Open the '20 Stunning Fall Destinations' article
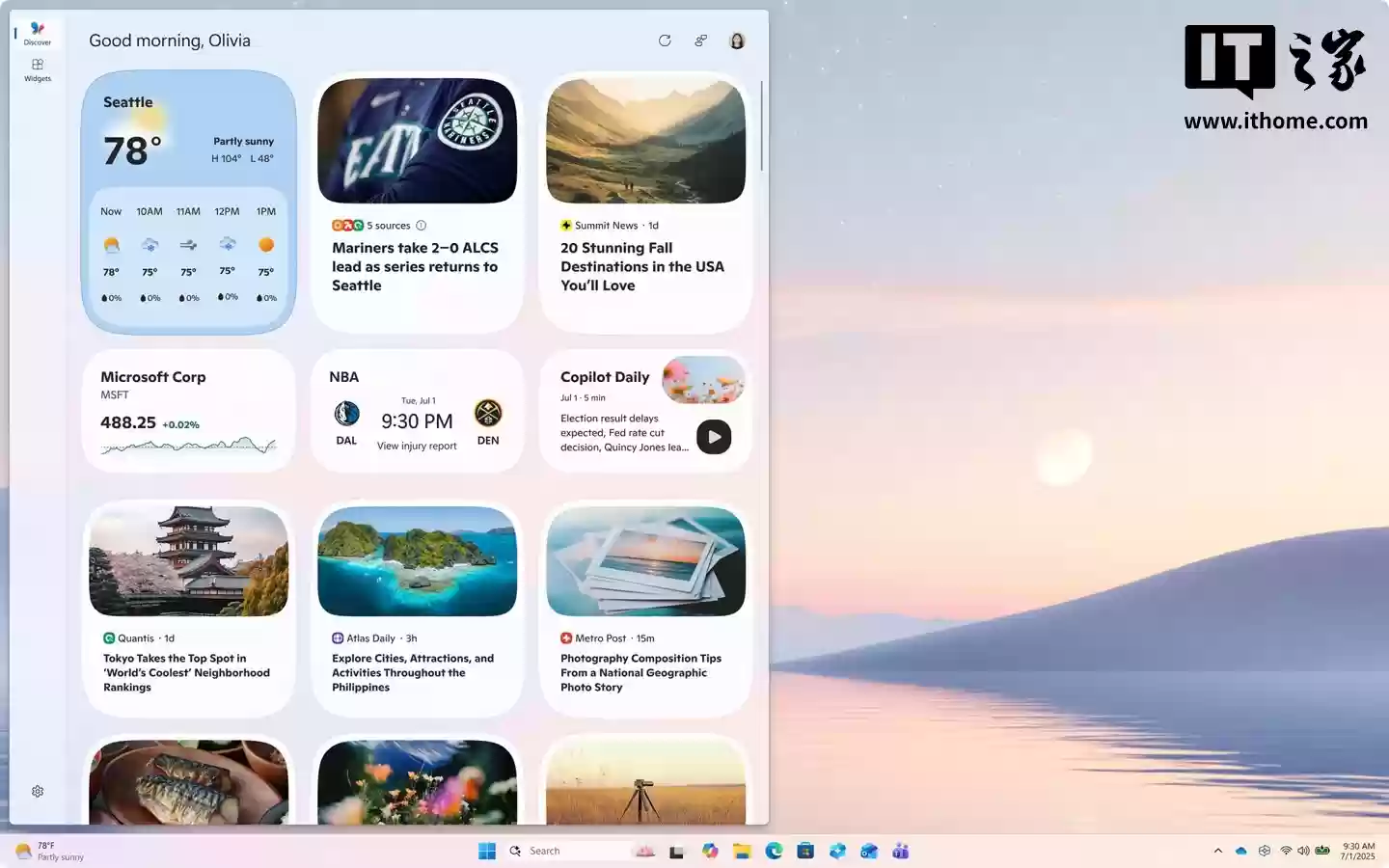Viewport: 1389px width, 868px height. click(x=642, y=266)
